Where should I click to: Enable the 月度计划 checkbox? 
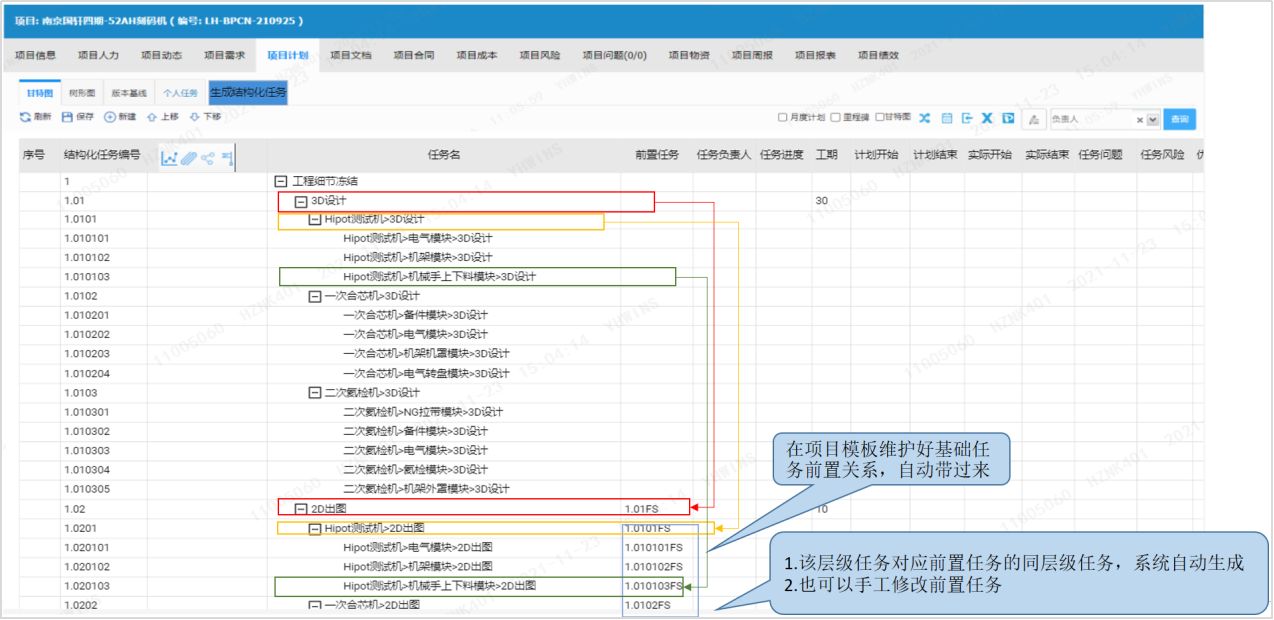(x=783, y=117)
